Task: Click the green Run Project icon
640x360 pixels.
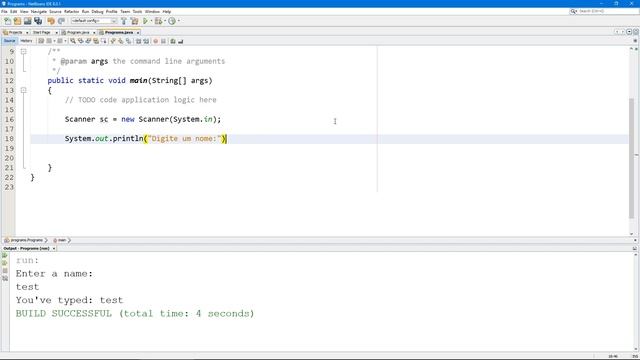Action: (x=145, y=21)
